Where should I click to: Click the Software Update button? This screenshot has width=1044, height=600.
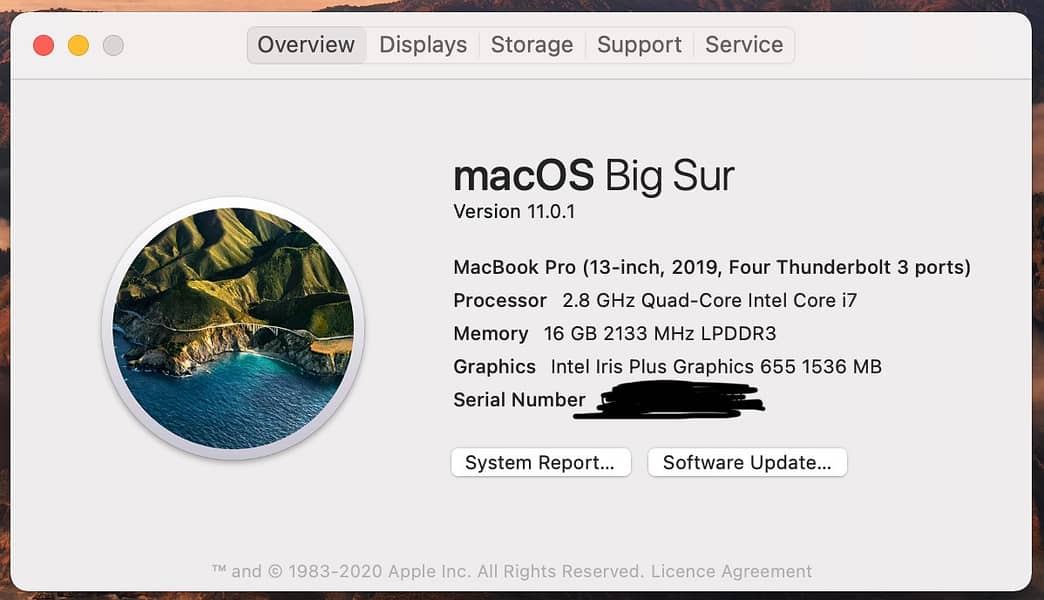(747, 462)
